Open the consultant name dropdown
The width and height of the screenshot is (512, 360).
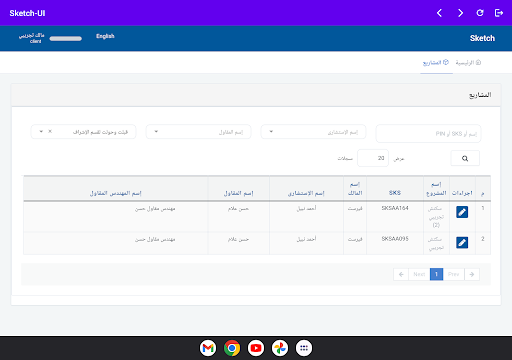click(x=313, y=132)
